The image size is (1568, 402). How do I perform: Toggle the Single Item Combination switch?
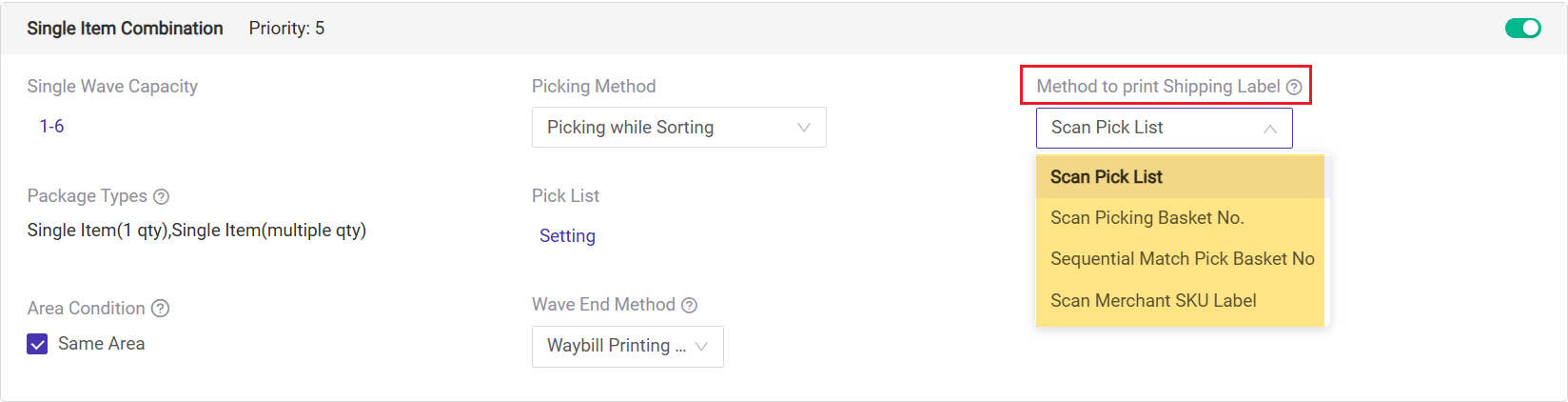click(1522, 29)
